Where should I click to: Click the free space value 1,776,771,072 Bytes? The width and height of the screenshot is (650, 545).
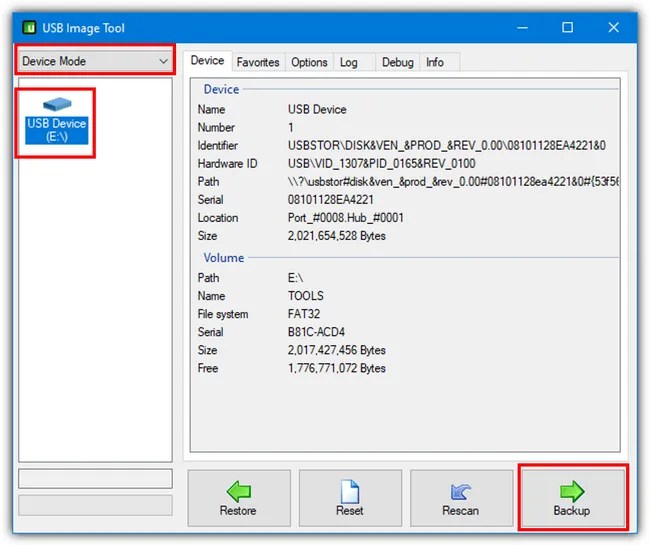pyautogui.click(x=336, y=368)
